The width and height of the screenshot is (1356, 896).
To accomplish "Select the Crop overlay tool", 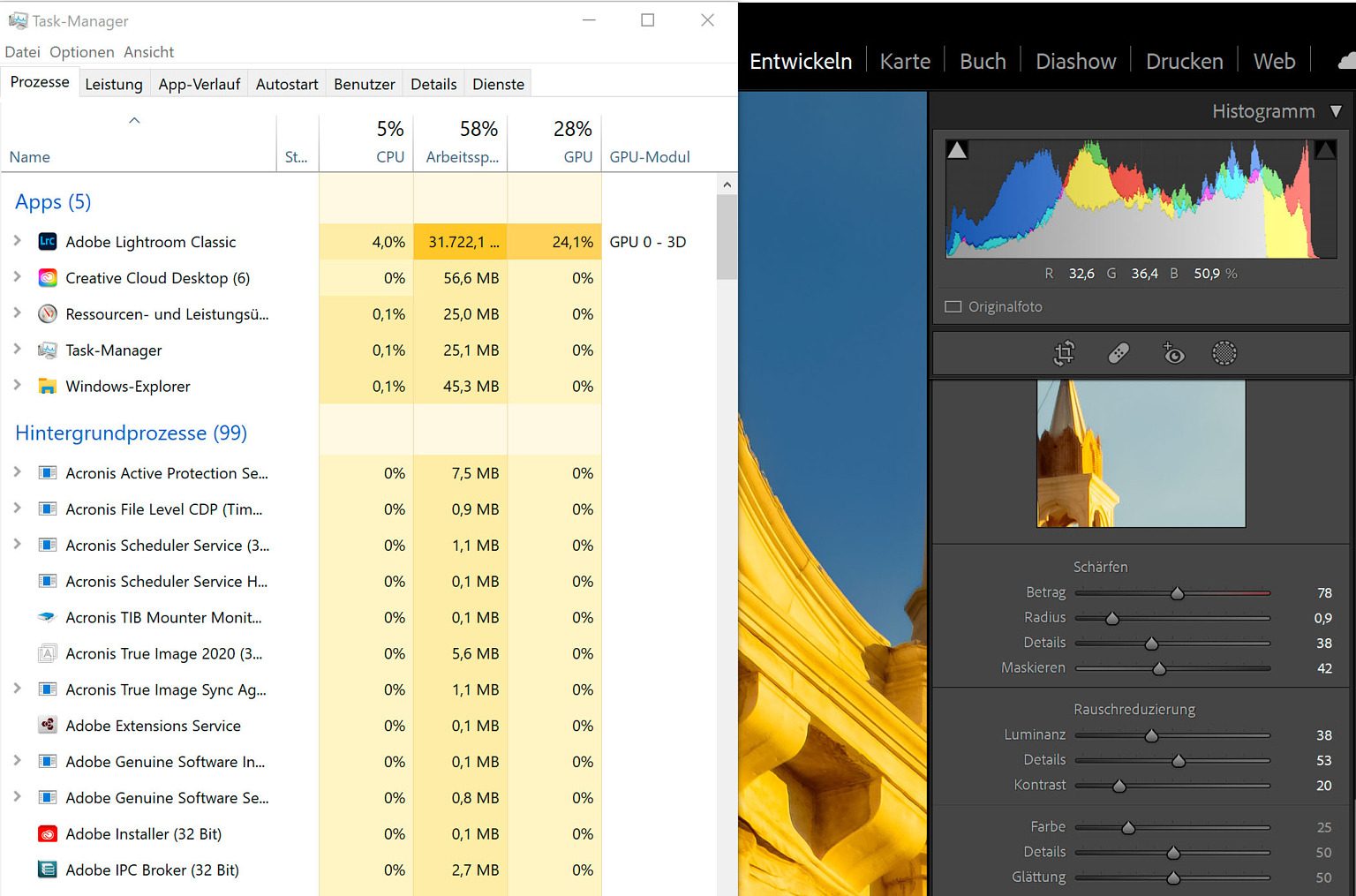I will [1064, 354].
